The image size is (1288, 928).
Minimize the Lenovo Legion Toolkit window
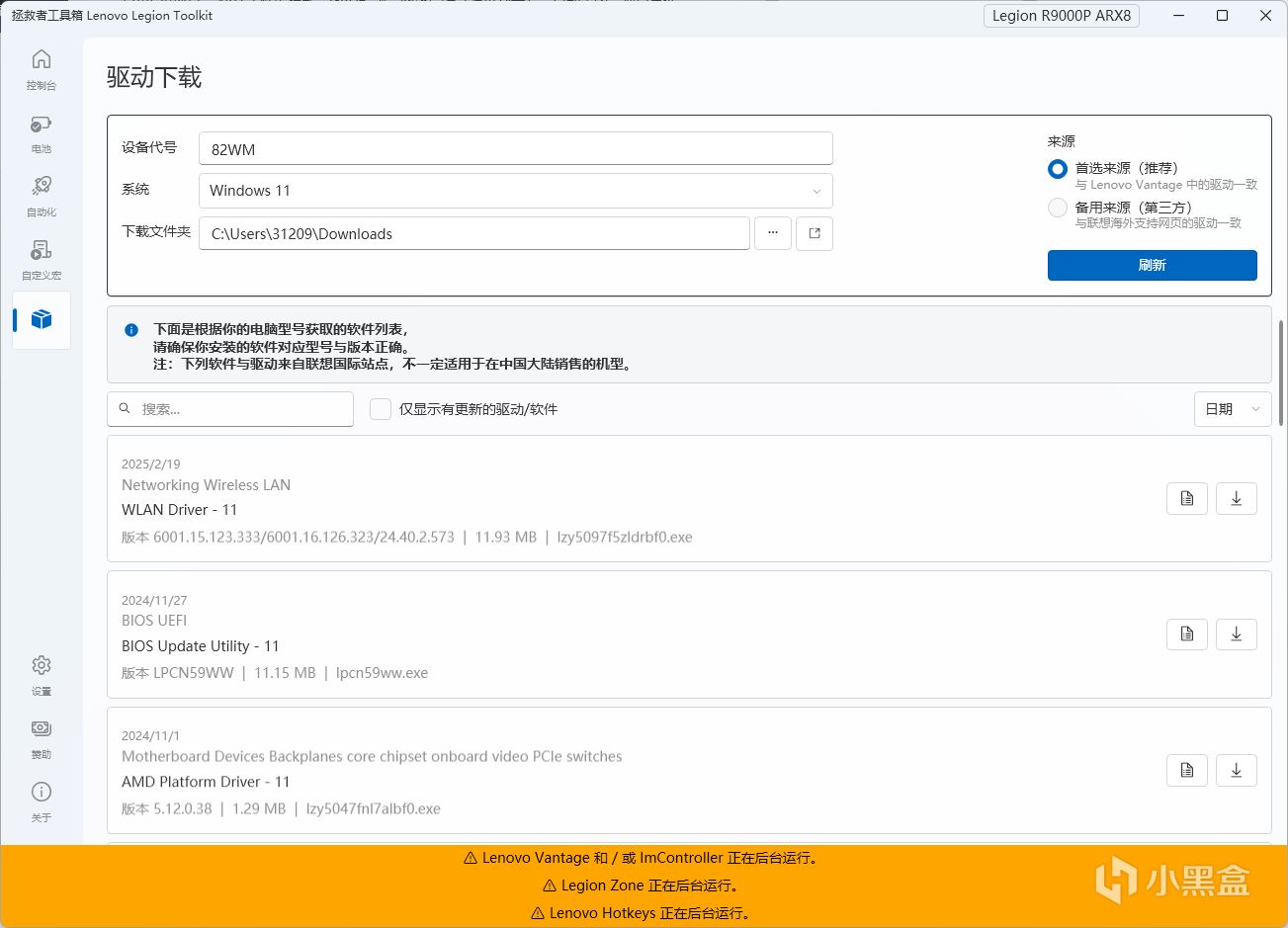[1178, 16]
